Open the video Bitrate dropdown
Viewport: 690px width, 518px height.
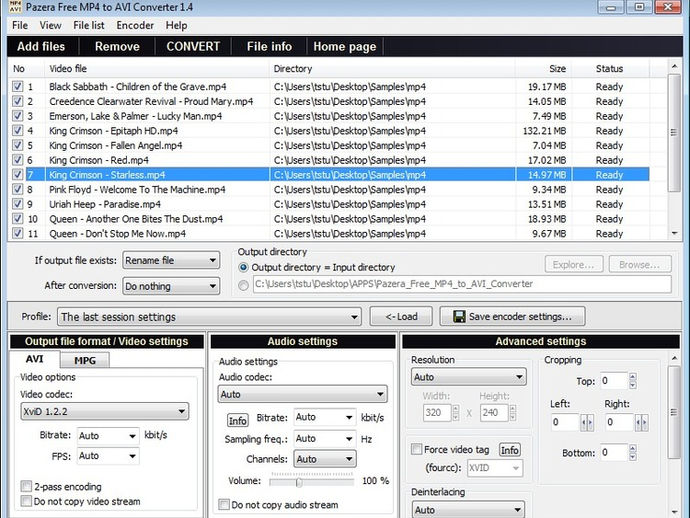tap(108, 436)
